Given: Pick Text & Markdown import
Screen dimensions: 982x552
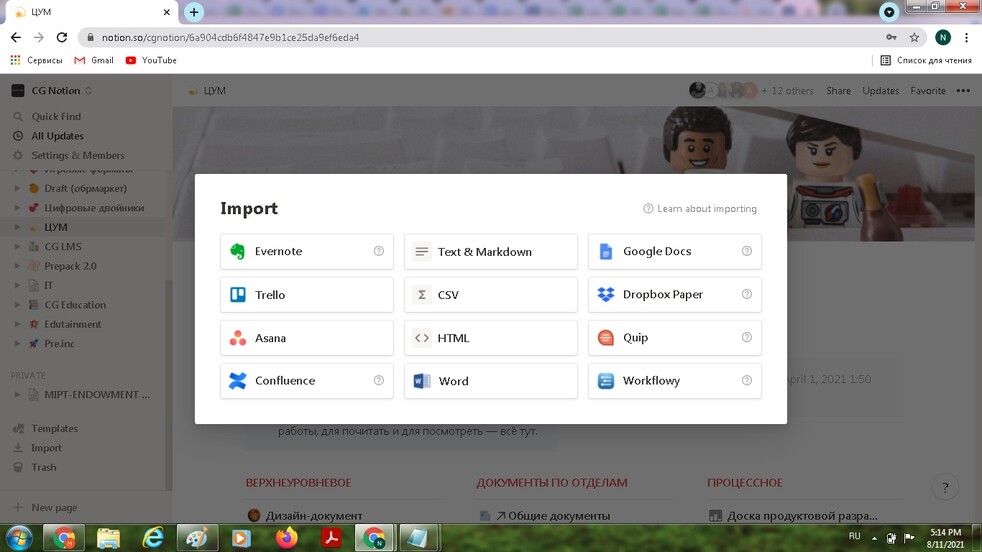Looking at the screenshot, I should pyautogui.click(x=490, y=251).
